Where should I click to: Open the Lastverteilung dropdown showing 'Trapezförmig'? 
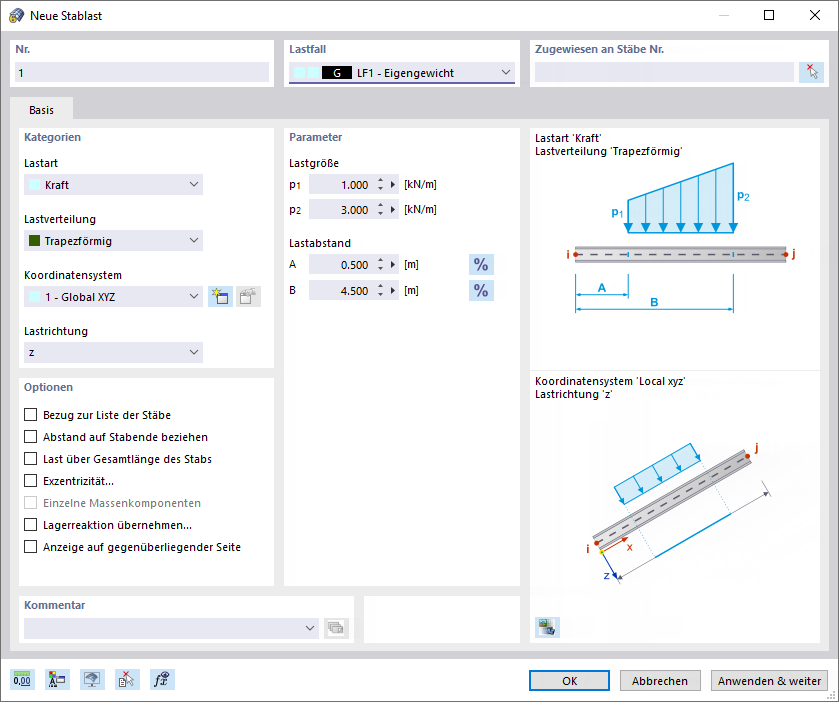[195, 240]
